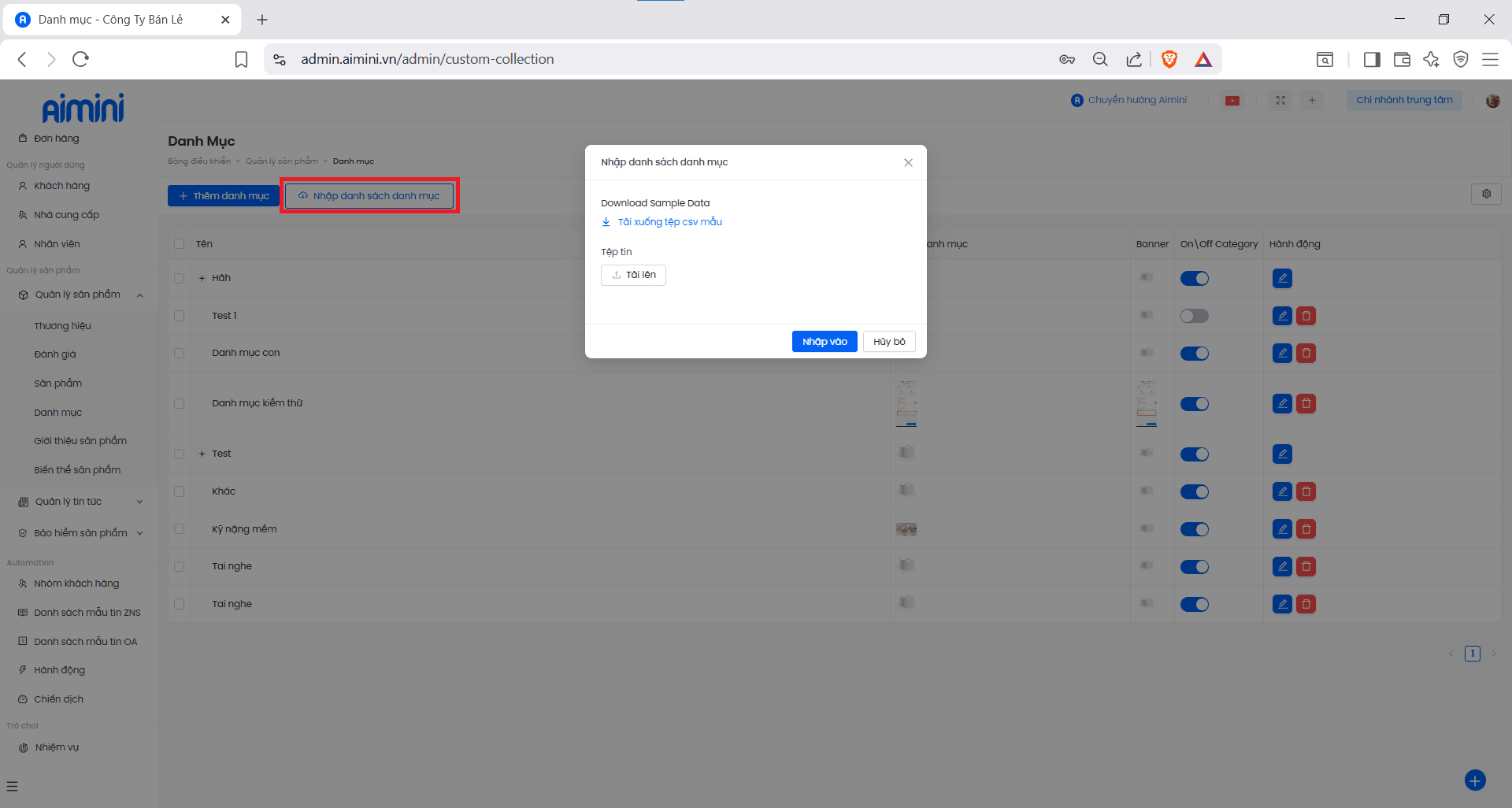This screenshot has height=808, width=1512.
Task: Click the edit icon for Test 1 row
Action: (1282, 316)
